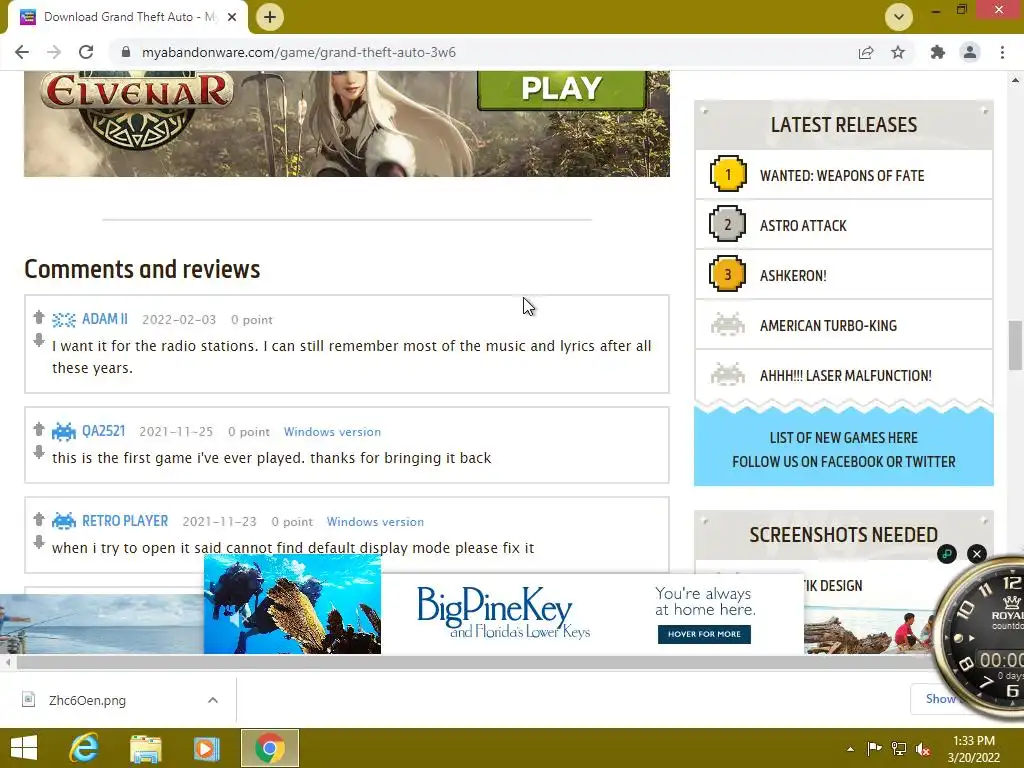The height and width of the screenshot is (768, 1024).
Task: Downvote QA2521's comment
Action: (x=39, y=451)
